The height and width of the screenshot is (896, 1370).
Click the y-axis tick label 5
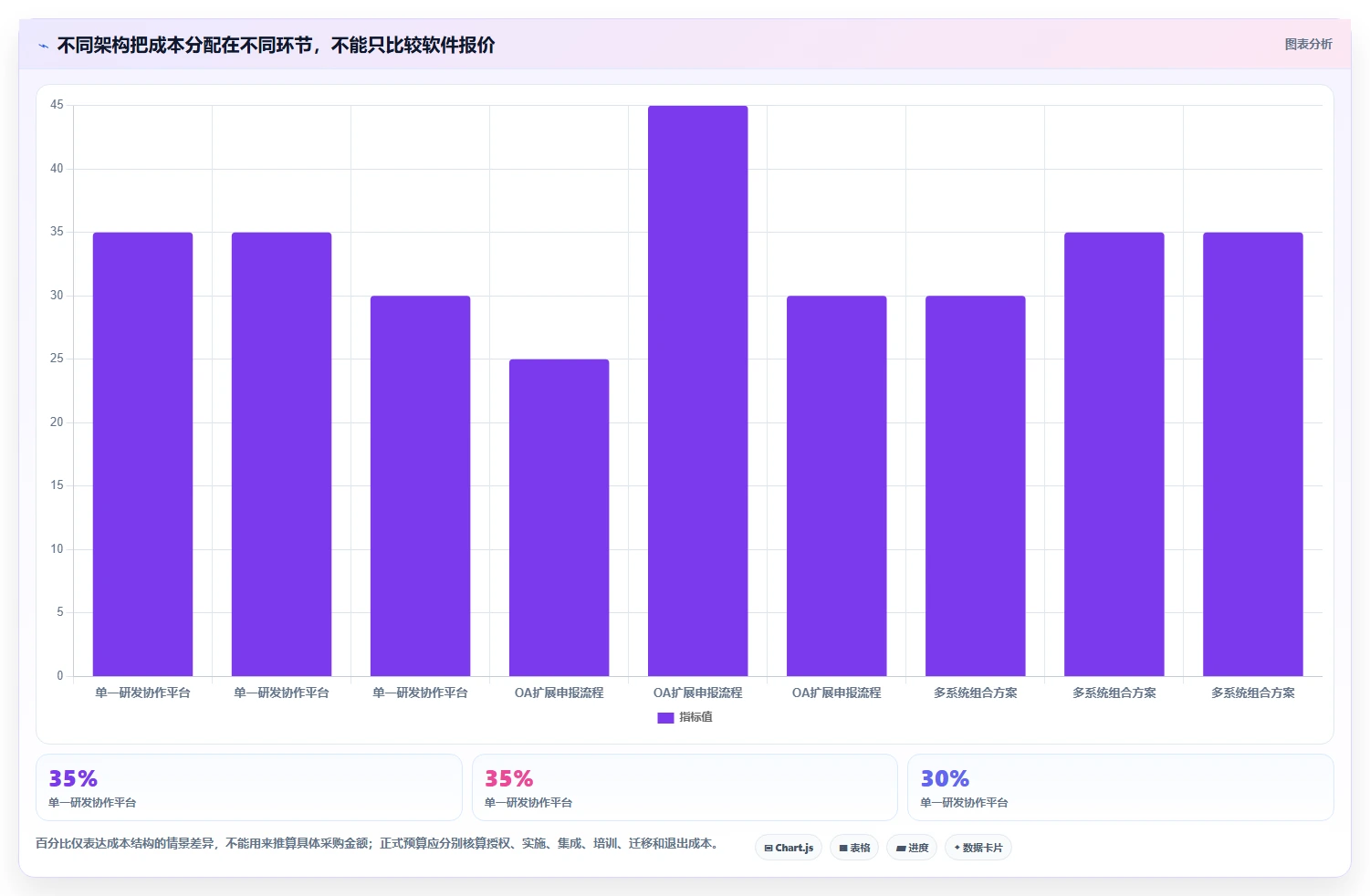click(x=60, y=612)
